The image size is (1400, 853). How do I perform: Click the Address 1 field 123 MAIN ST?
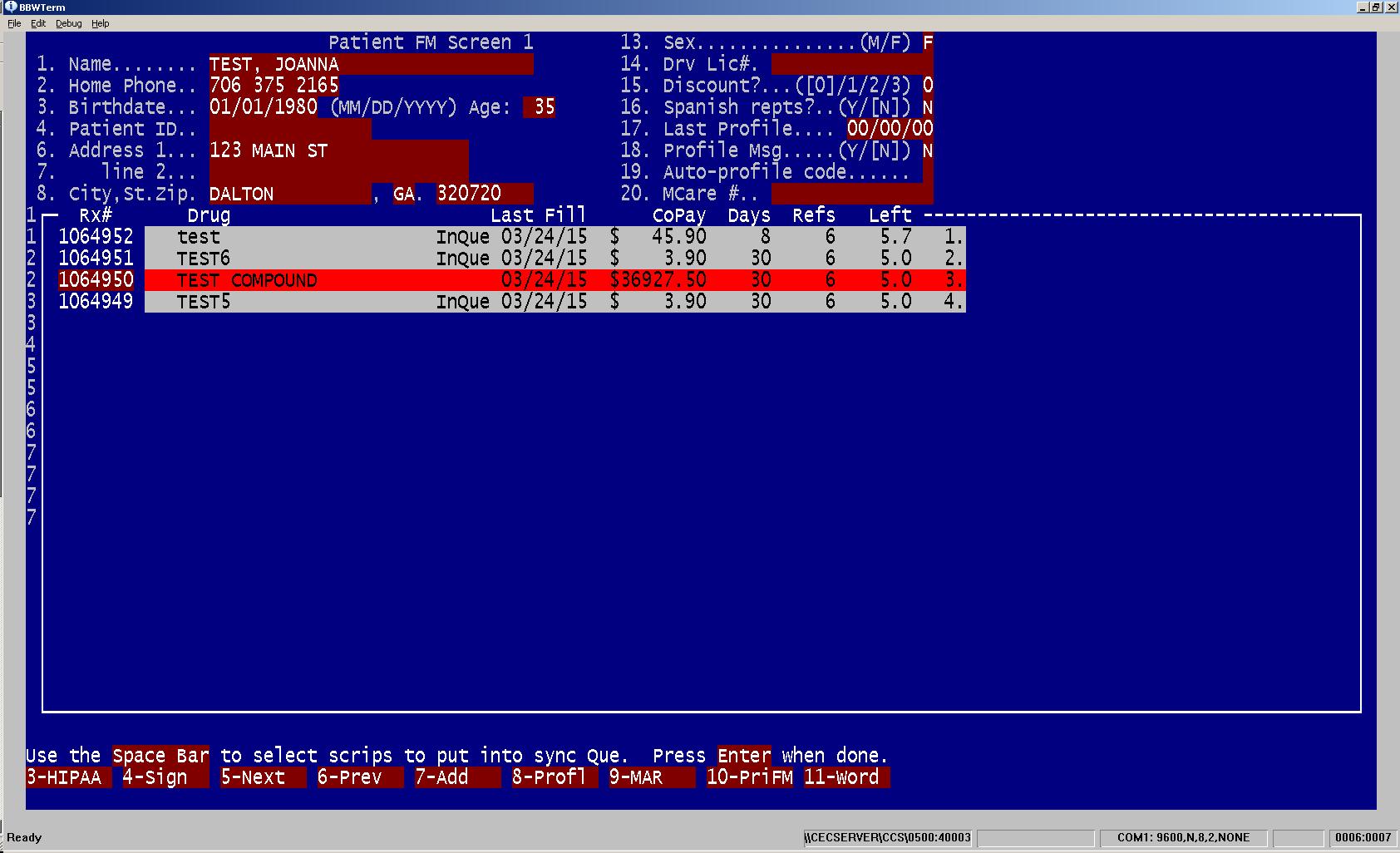[339, 150]
